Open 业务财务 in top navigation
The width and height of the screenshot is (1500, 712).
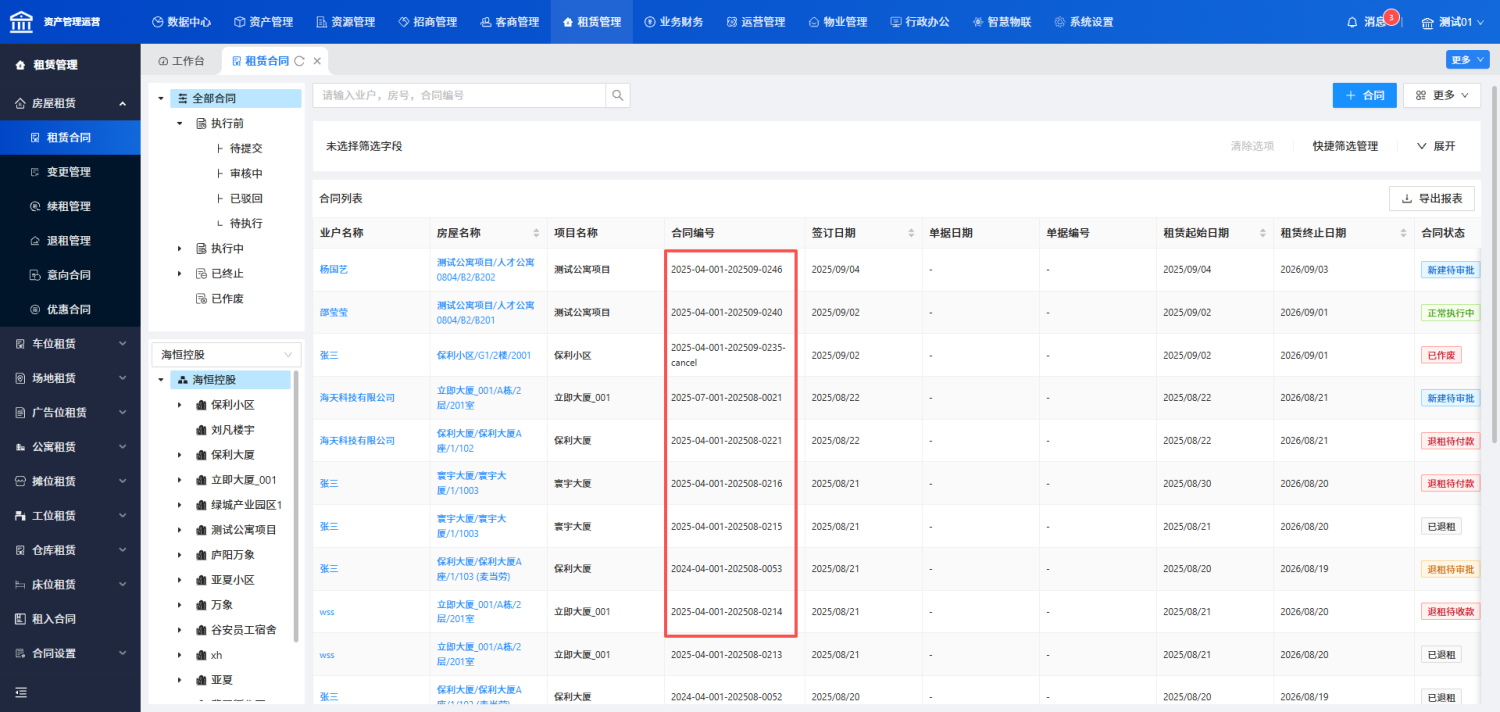(674, 22)
